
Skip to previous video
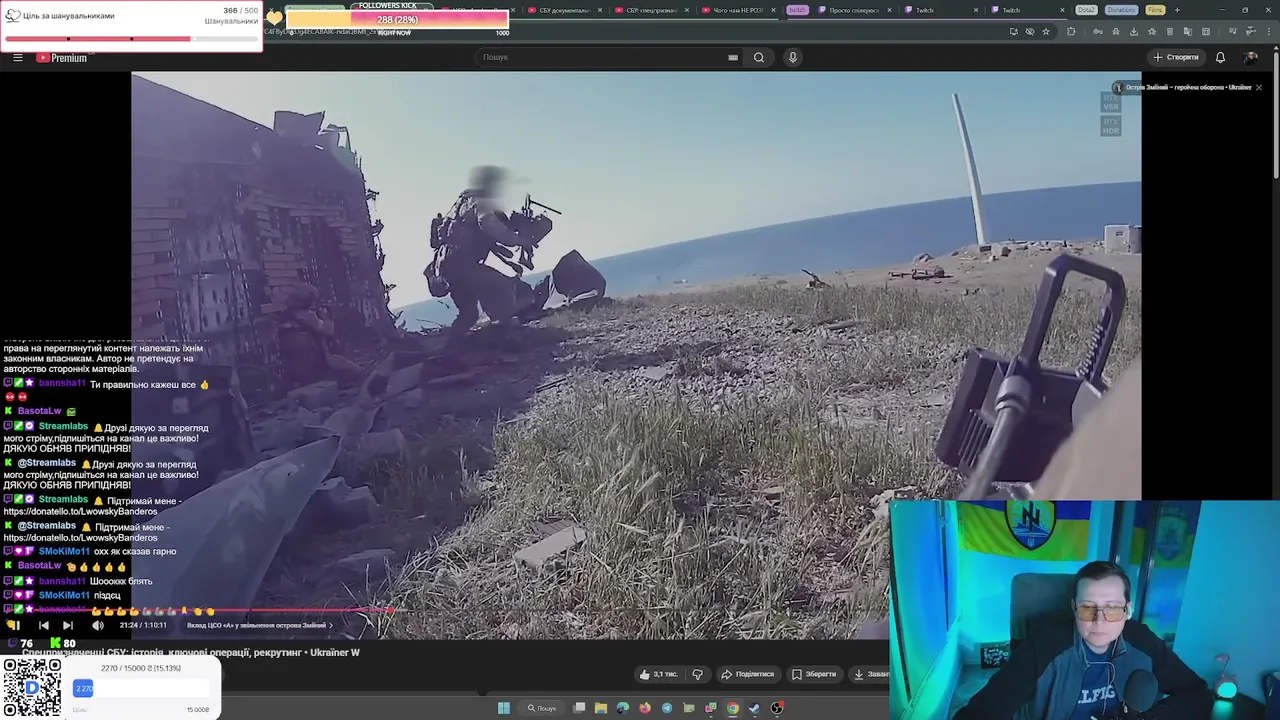pos(43,625)
